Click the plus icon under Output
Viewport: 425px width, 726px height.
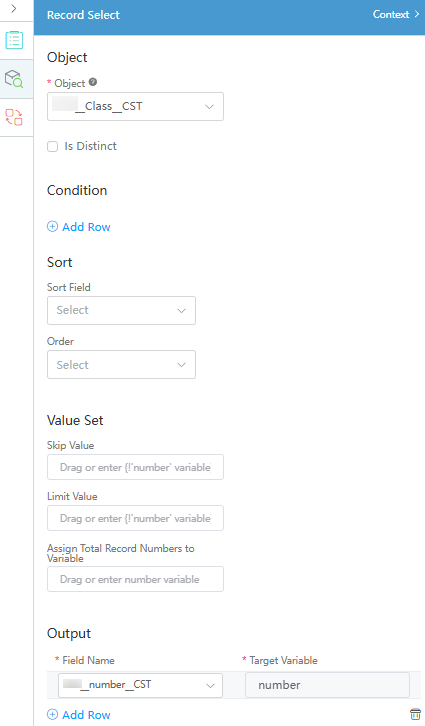[x=52, y=714]
